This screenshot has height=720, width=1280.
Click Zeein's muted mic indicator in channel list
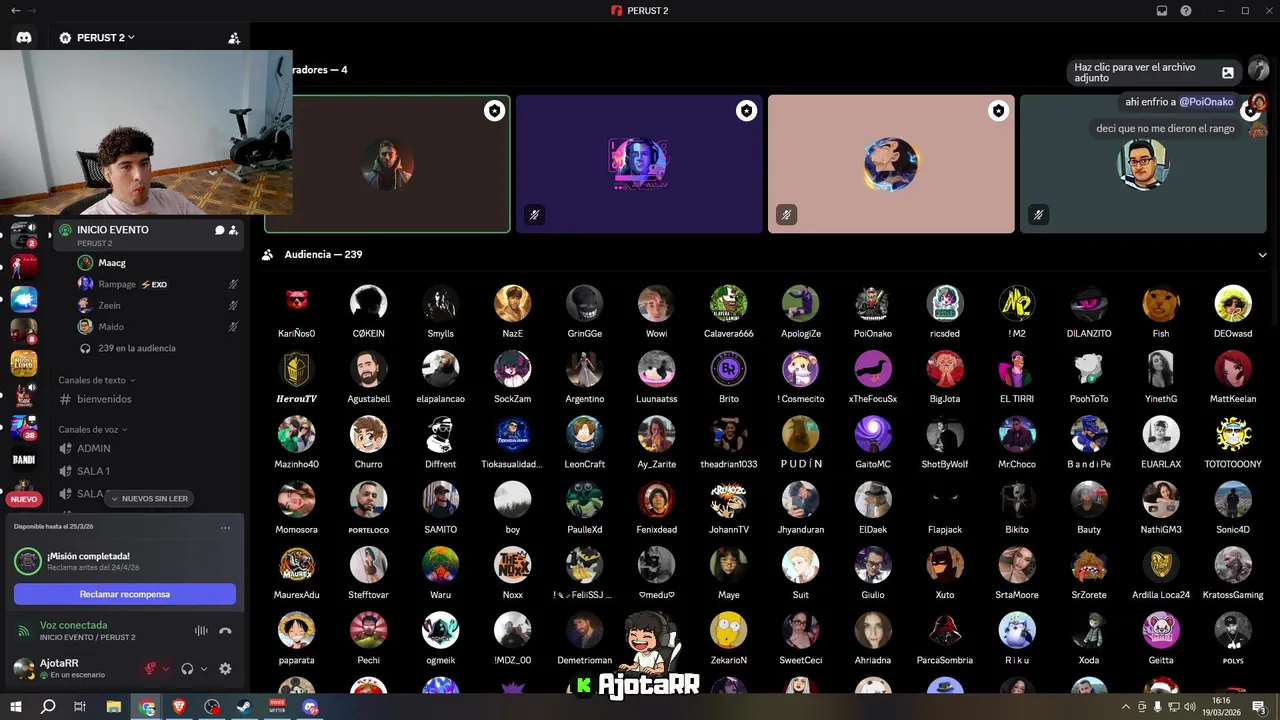(233, 306)
